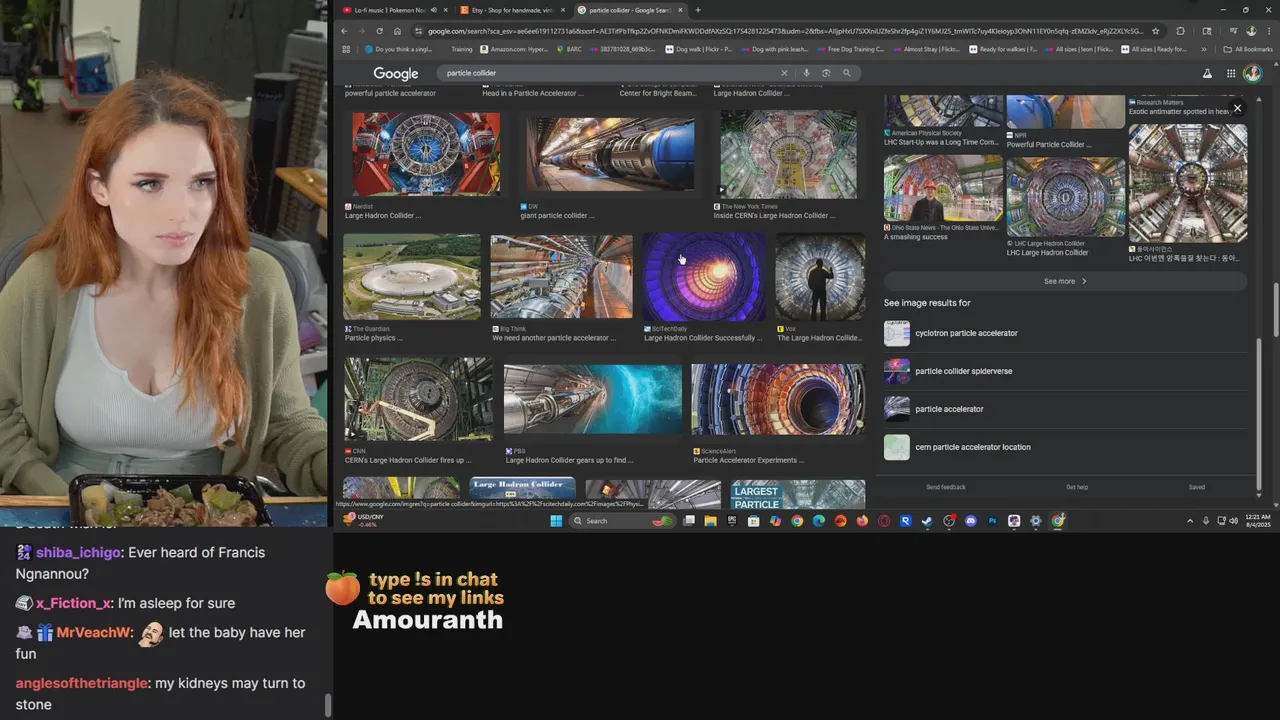This screenshot has height=720, width=1280.
Task: Open taskbar clock showing 12:21 AM
Action: click(x=1256, y=521)
